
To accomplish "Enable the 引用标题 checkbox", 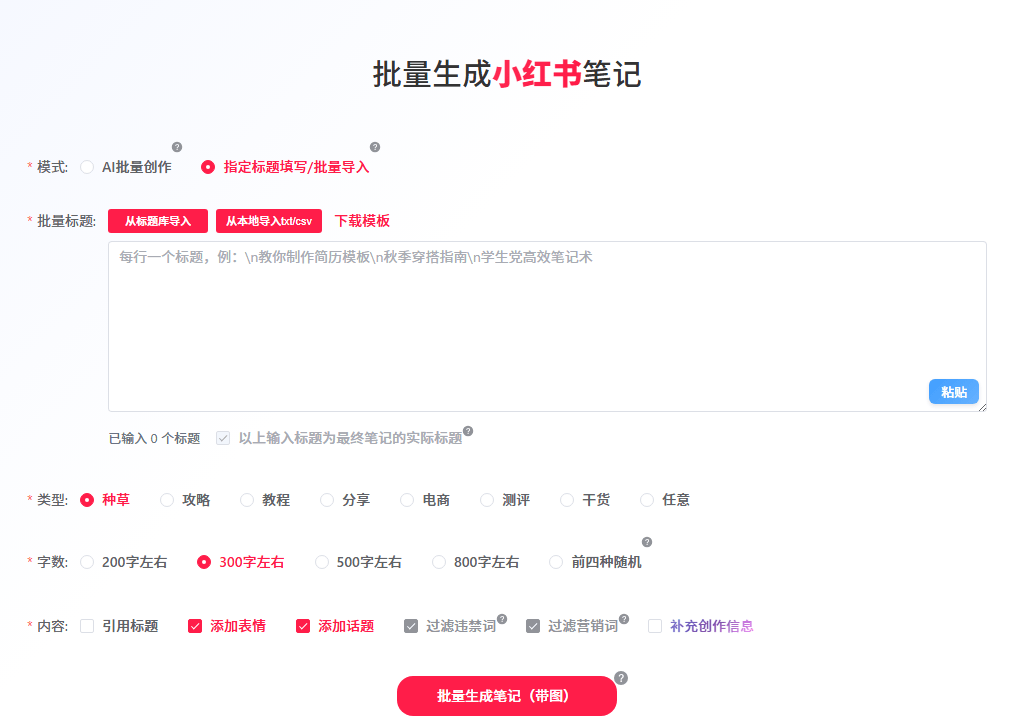I will pyautogui.click(x=87, y=627).
